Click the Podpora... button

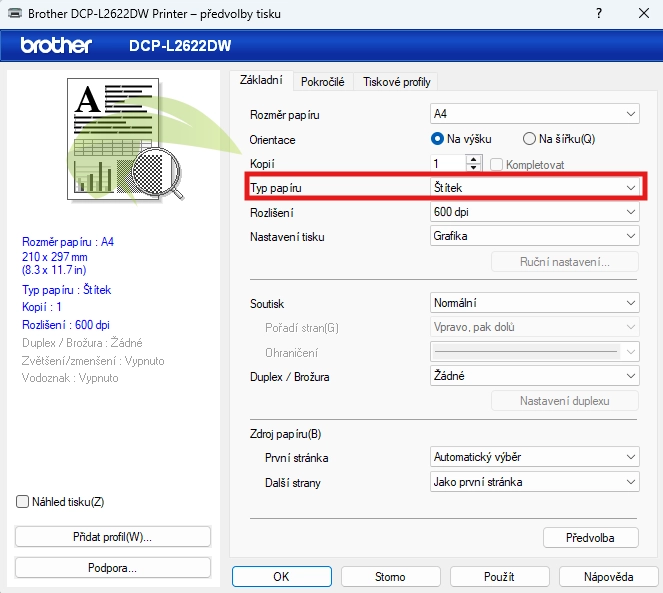coord(113,568)
